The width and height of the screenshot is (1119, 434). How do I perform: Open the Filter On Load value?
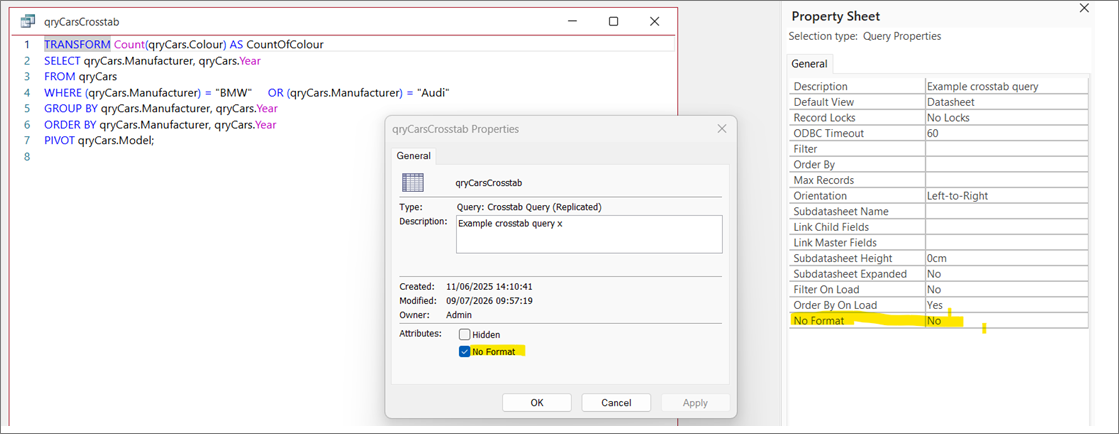point(1006,290)
